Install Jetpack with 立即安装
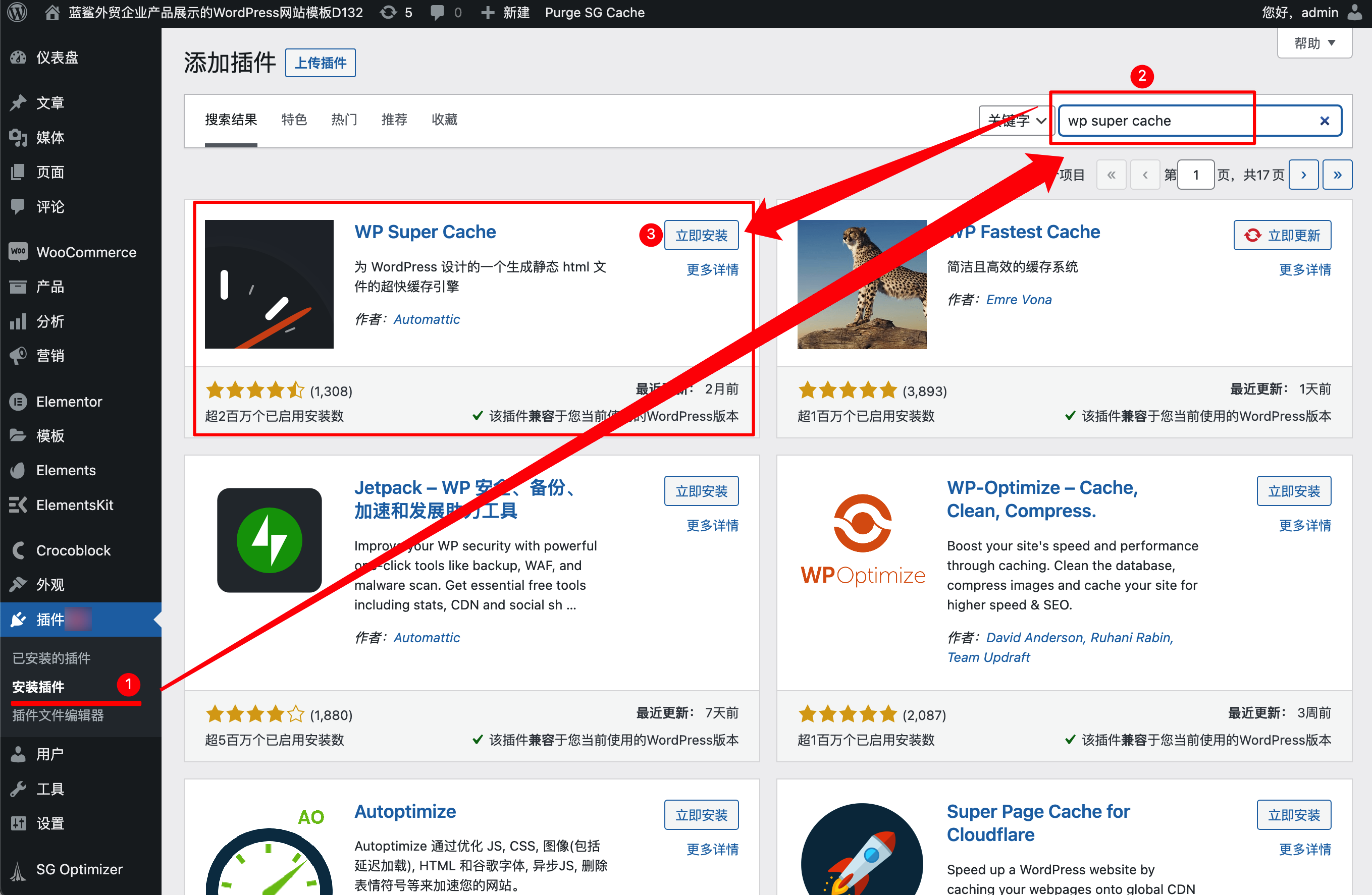The height and width of the screenshot is (895, 1372). pyautogui.click(x=701, y=491)
